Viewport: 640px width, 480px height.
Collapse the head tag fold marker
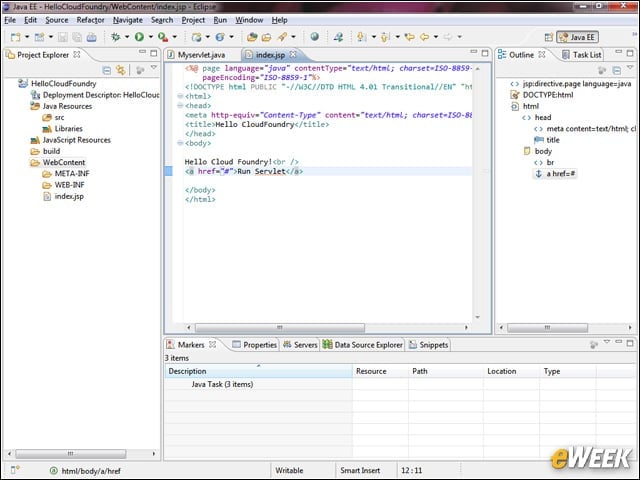(x=180, y=106)
